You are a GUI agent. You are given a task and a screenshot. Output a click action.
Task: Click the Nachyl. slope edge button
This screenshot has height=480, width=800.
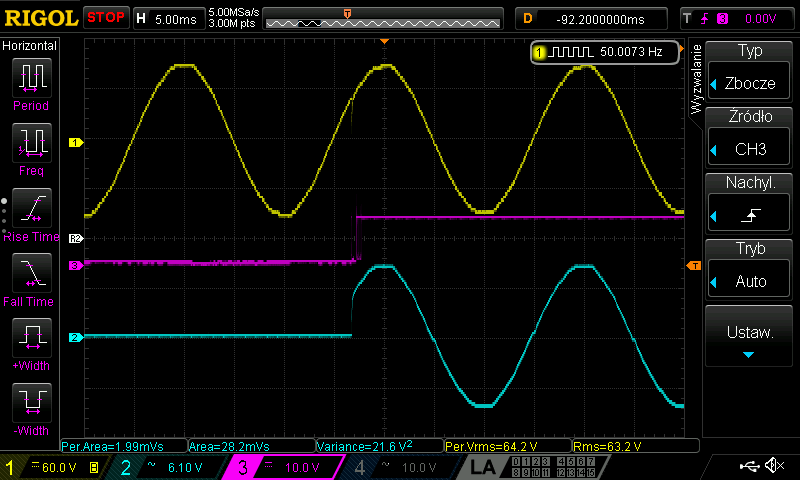[x=750, y=201]
